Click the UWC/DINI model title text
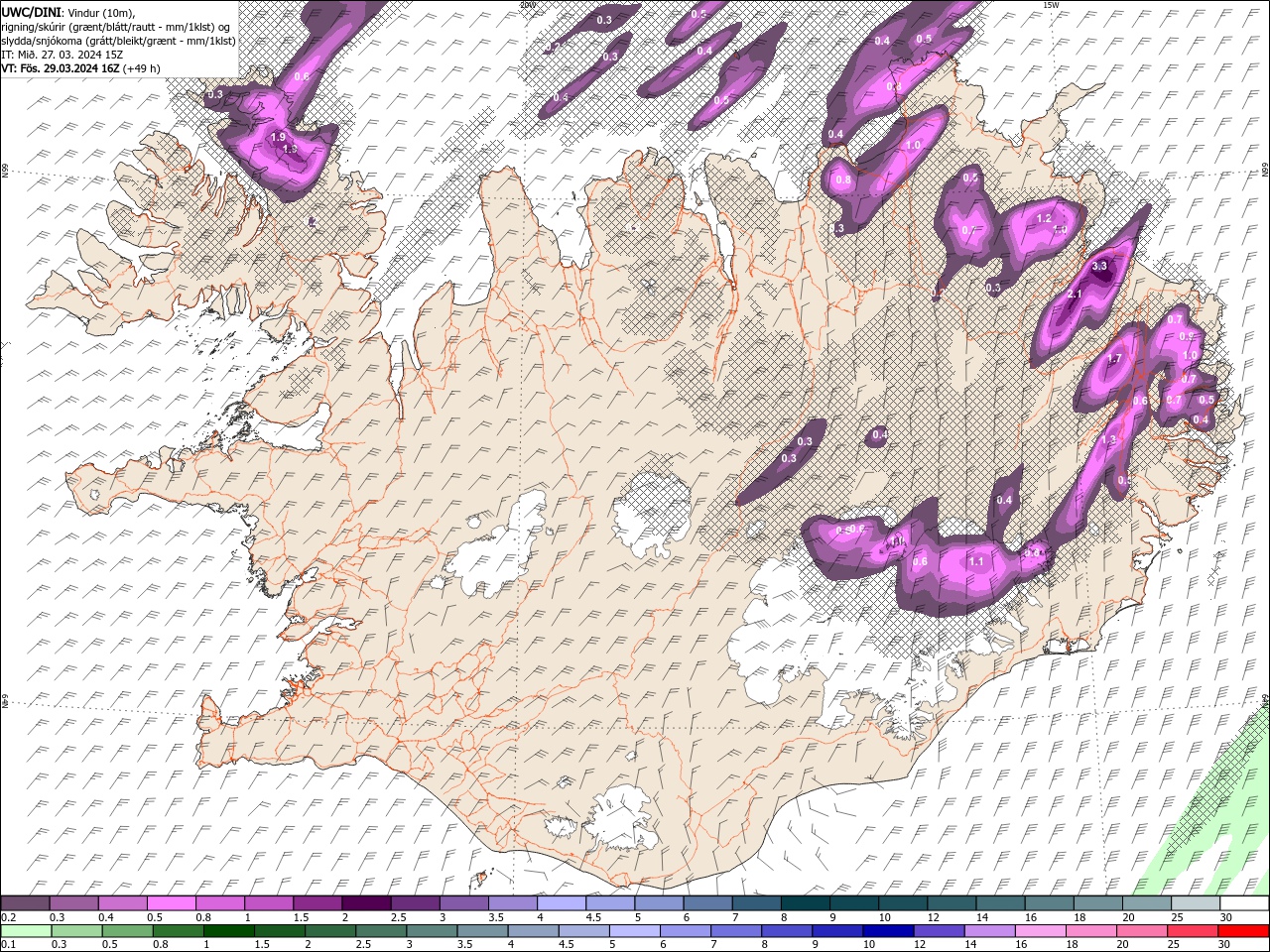The width and height of the screenshot is (1270, 952). pos(32,11)
